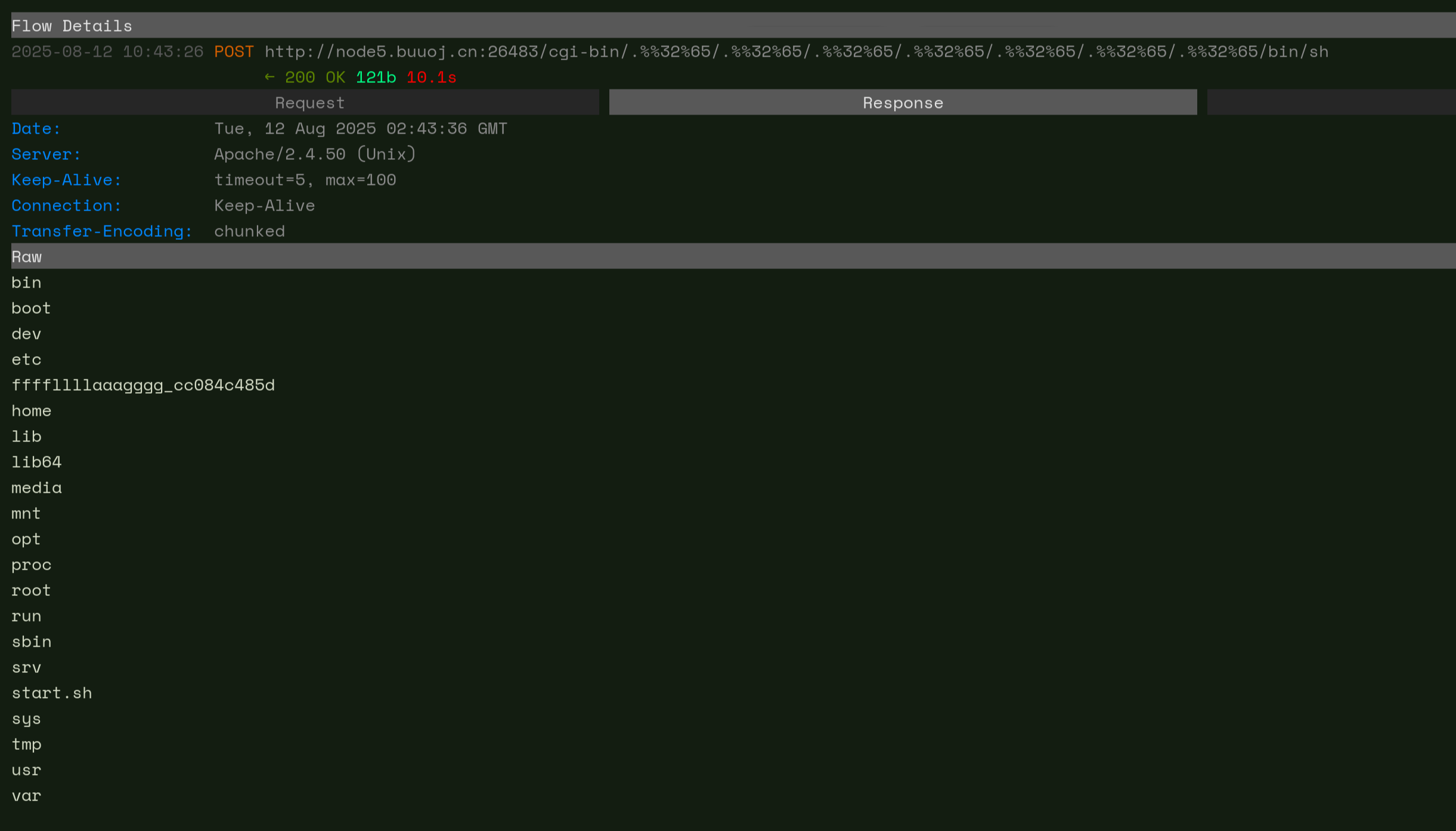
Task: Open the blank third tab after Response
Action: tap(1331, 102)
